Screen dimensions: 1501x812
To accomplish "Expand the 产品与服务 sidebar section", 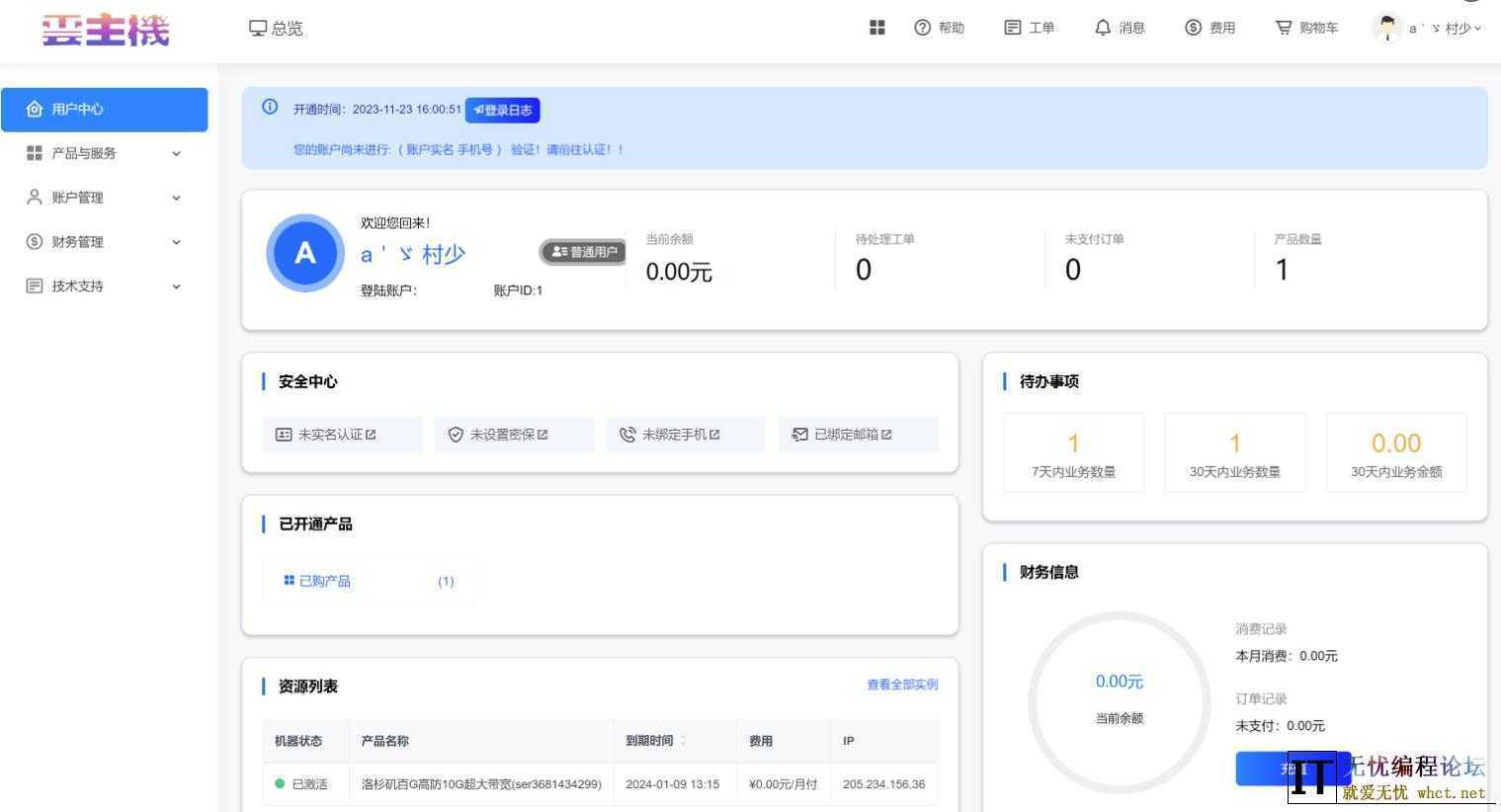I will tap(104, 153).
